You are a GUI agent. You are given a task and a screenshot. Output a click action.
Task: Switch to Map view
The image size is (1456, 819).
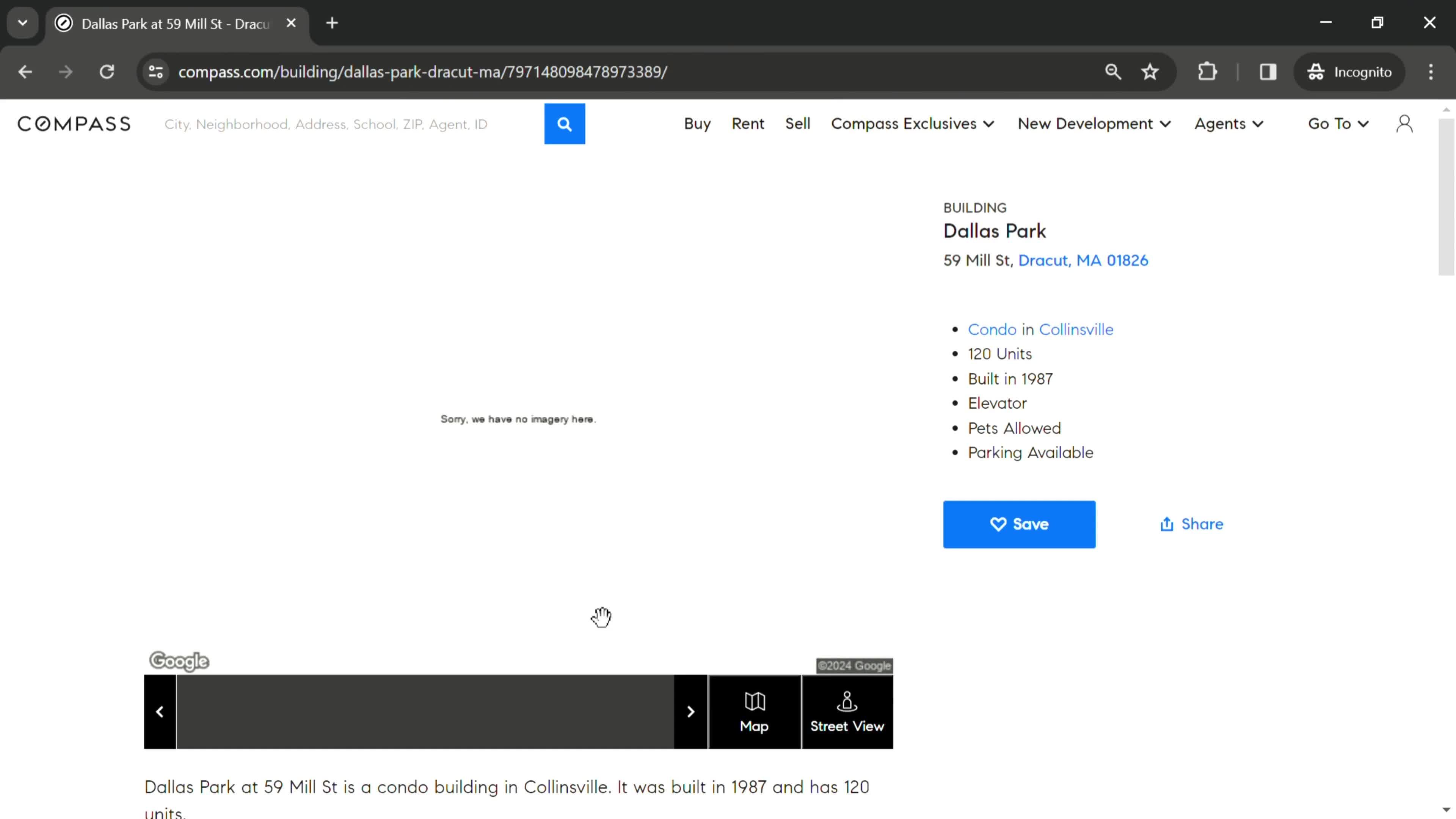point(755,712)
